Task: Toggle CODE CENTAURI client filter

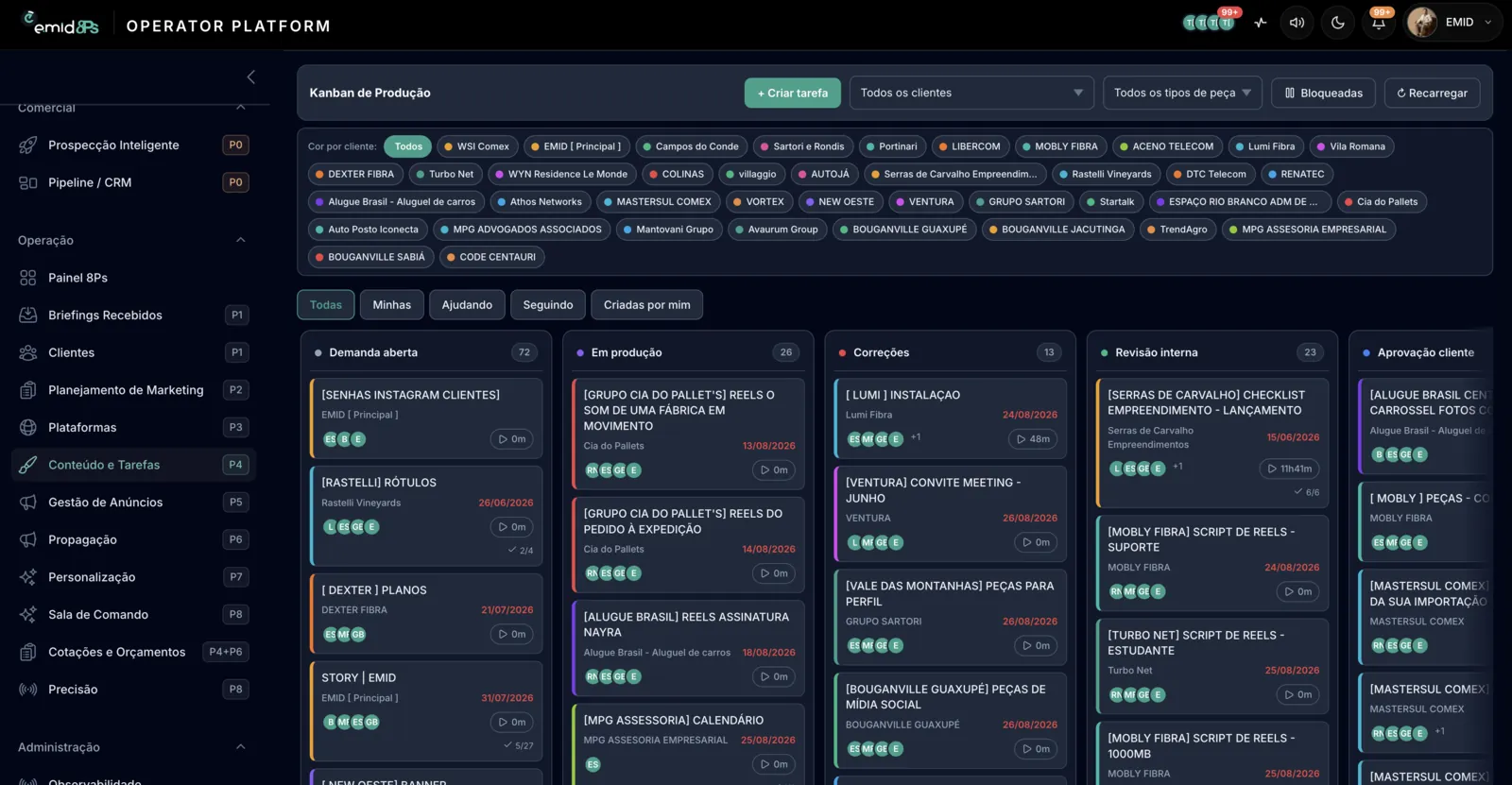Action: (x=491, y=257)
